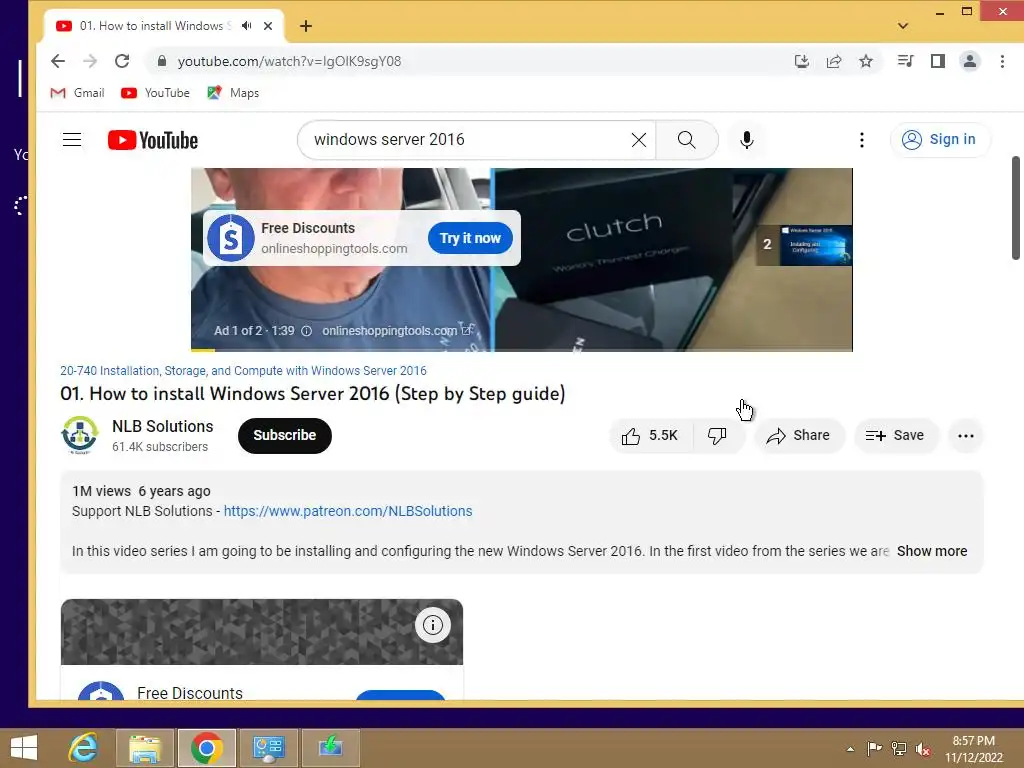Start voice search with the microphone

[x=747, y=140]
